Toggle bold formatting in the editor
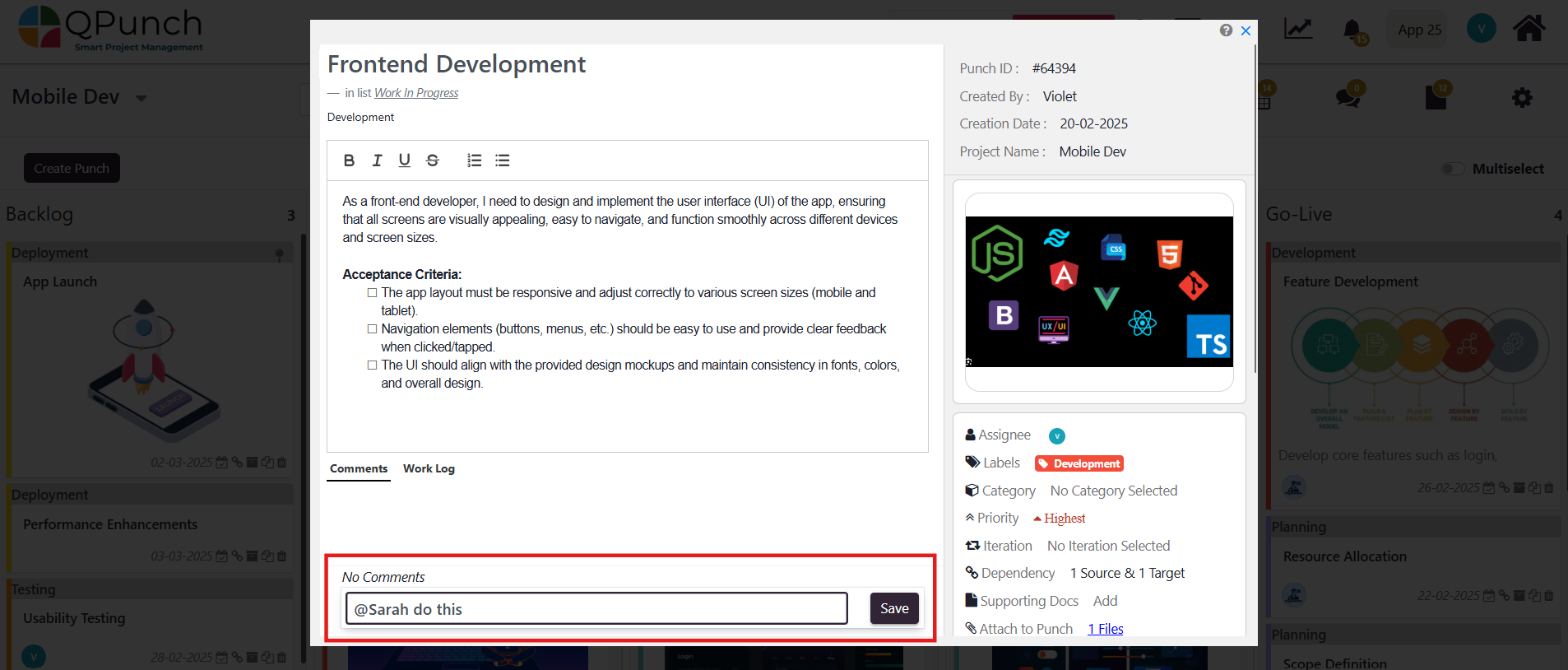 coord(349,161)
